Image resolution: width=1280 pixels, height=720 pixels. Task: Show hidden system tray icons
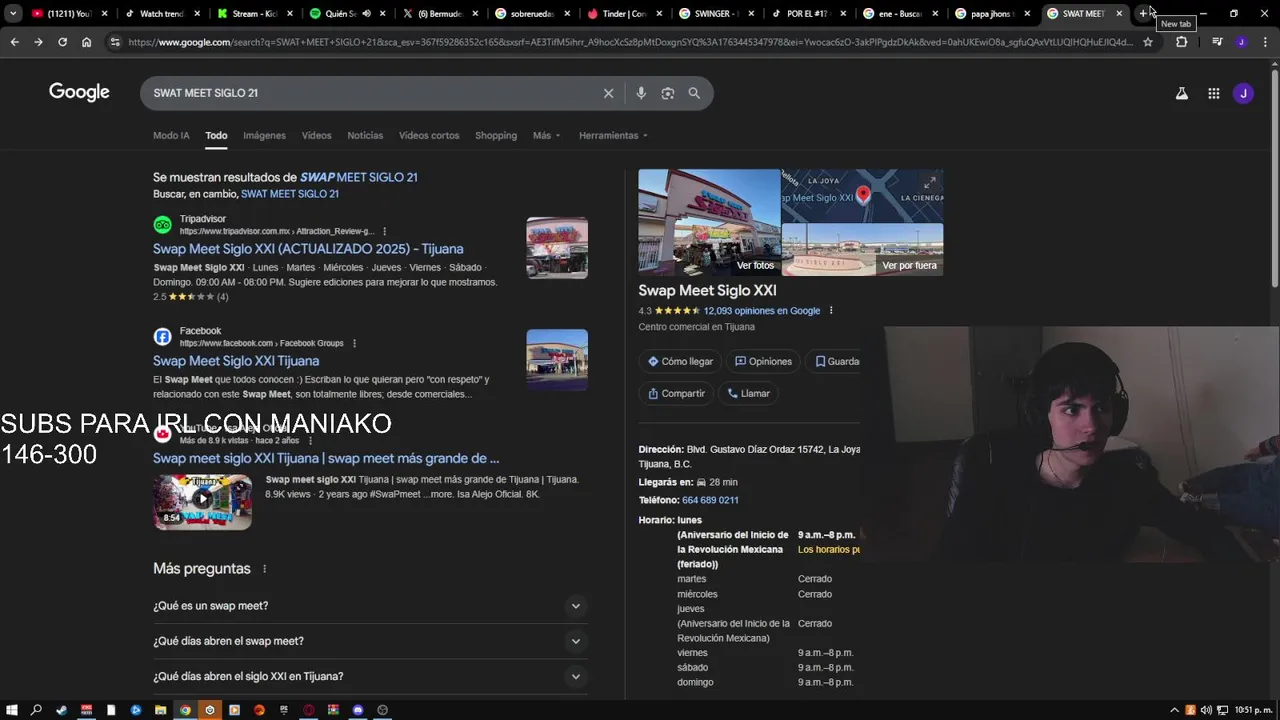pos(1174,710)
